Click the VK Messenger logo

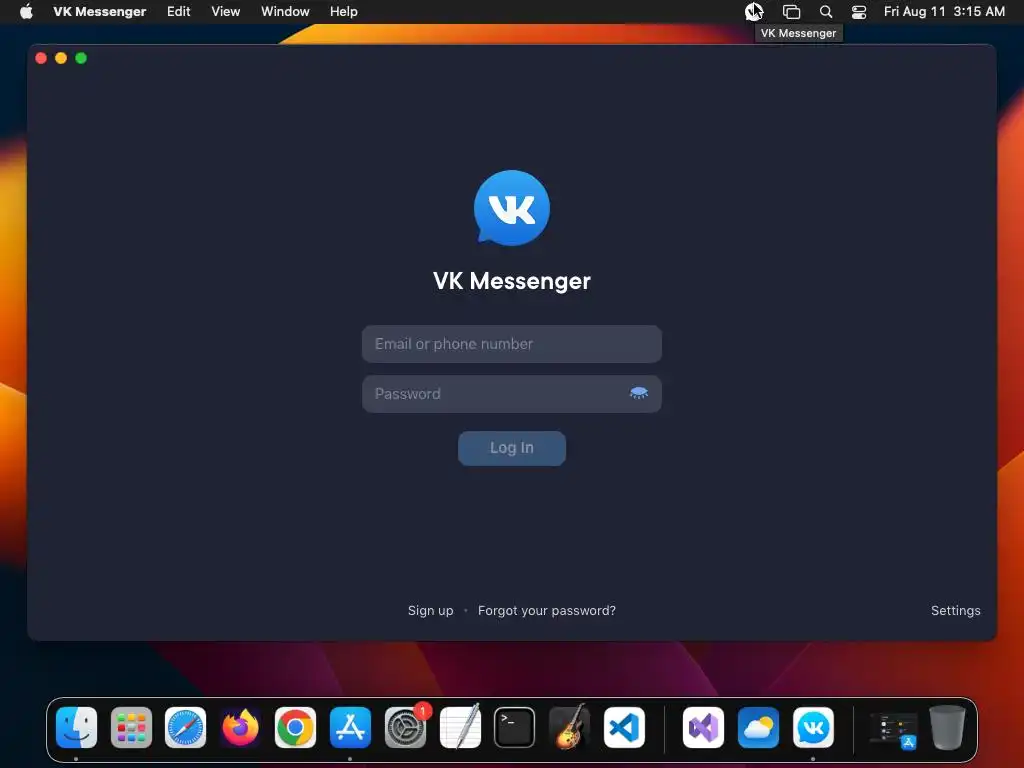coord(511,208)
